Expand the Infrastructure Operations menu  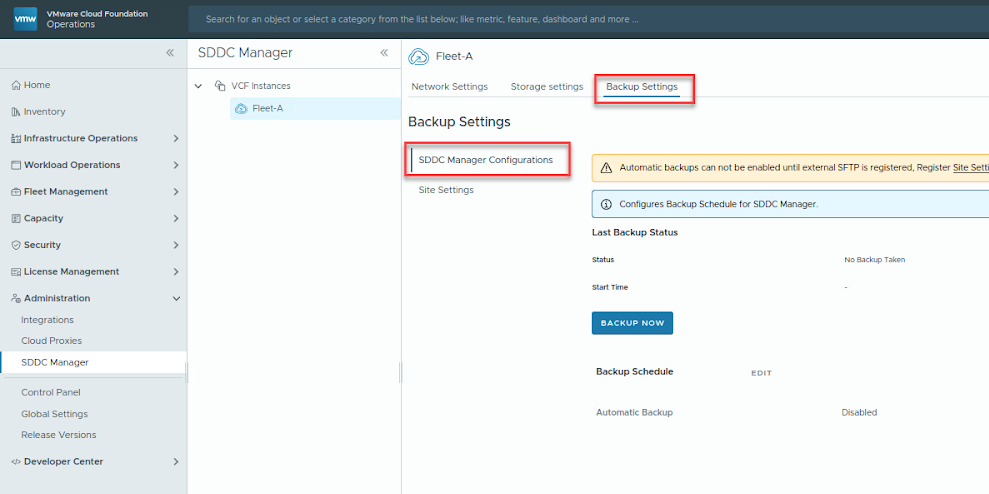click(x=176, y=139)
